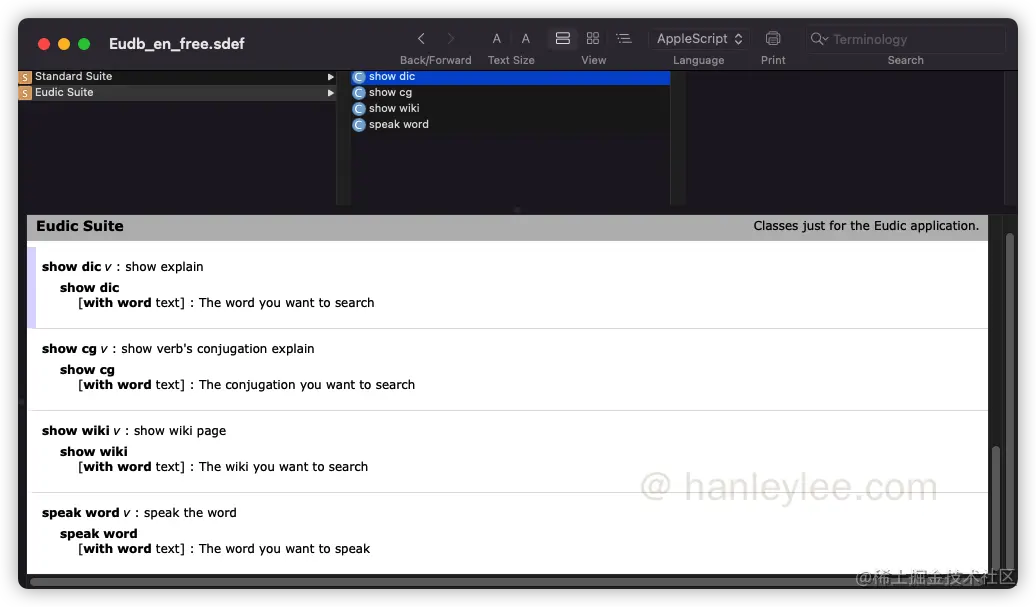Click 'speak the word' definition line
1036x607 pixels.
coord(190,513)
